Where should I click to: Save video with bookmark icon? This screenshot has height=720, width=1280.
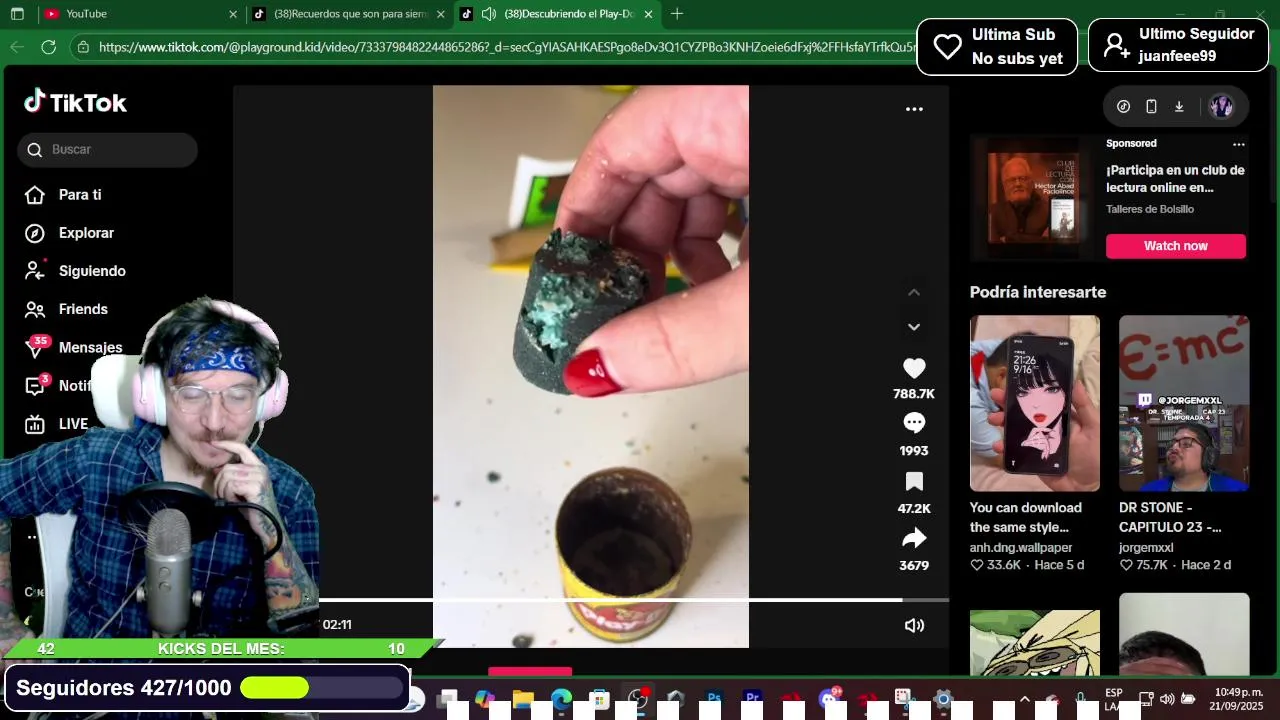click(914, 482)
